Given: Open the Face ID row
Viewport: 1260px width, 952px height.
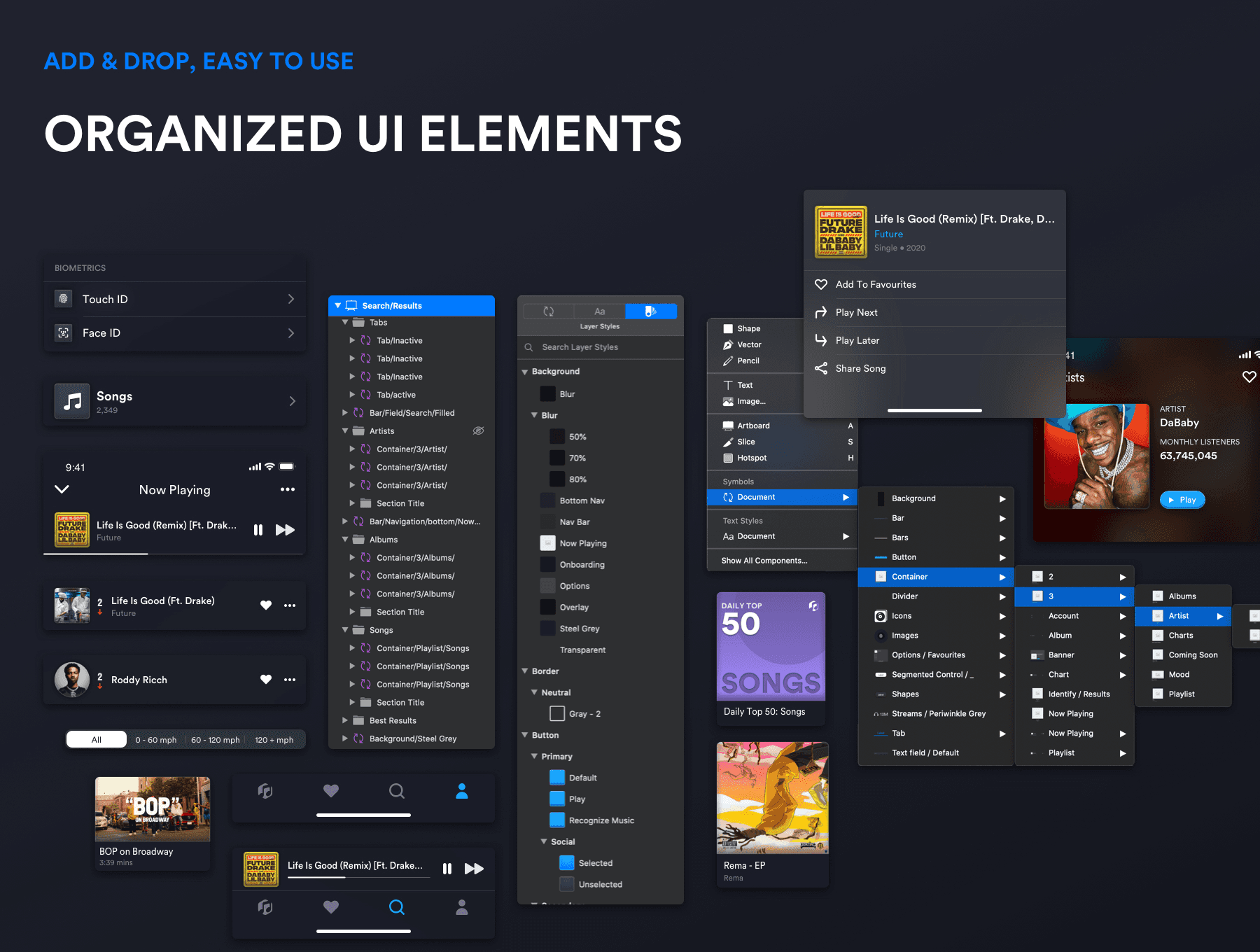Looking at the screenshot, I should tap(175, 333).
